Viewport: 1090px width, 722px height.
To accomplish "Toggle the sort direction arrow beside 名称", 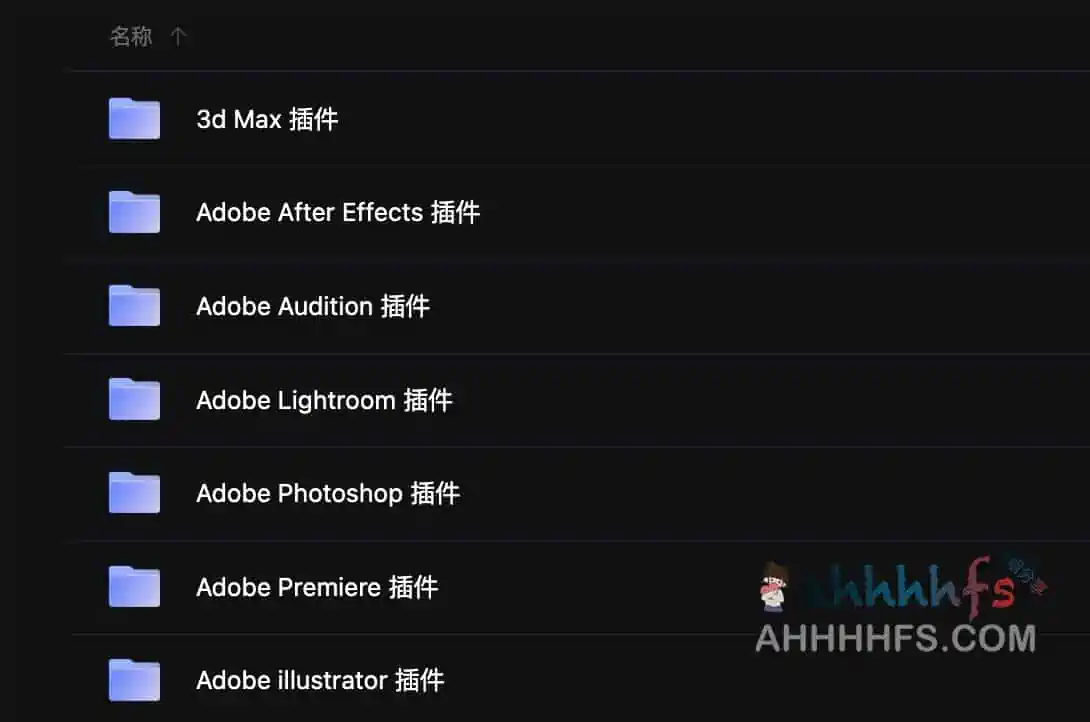I will coord(178,36).
